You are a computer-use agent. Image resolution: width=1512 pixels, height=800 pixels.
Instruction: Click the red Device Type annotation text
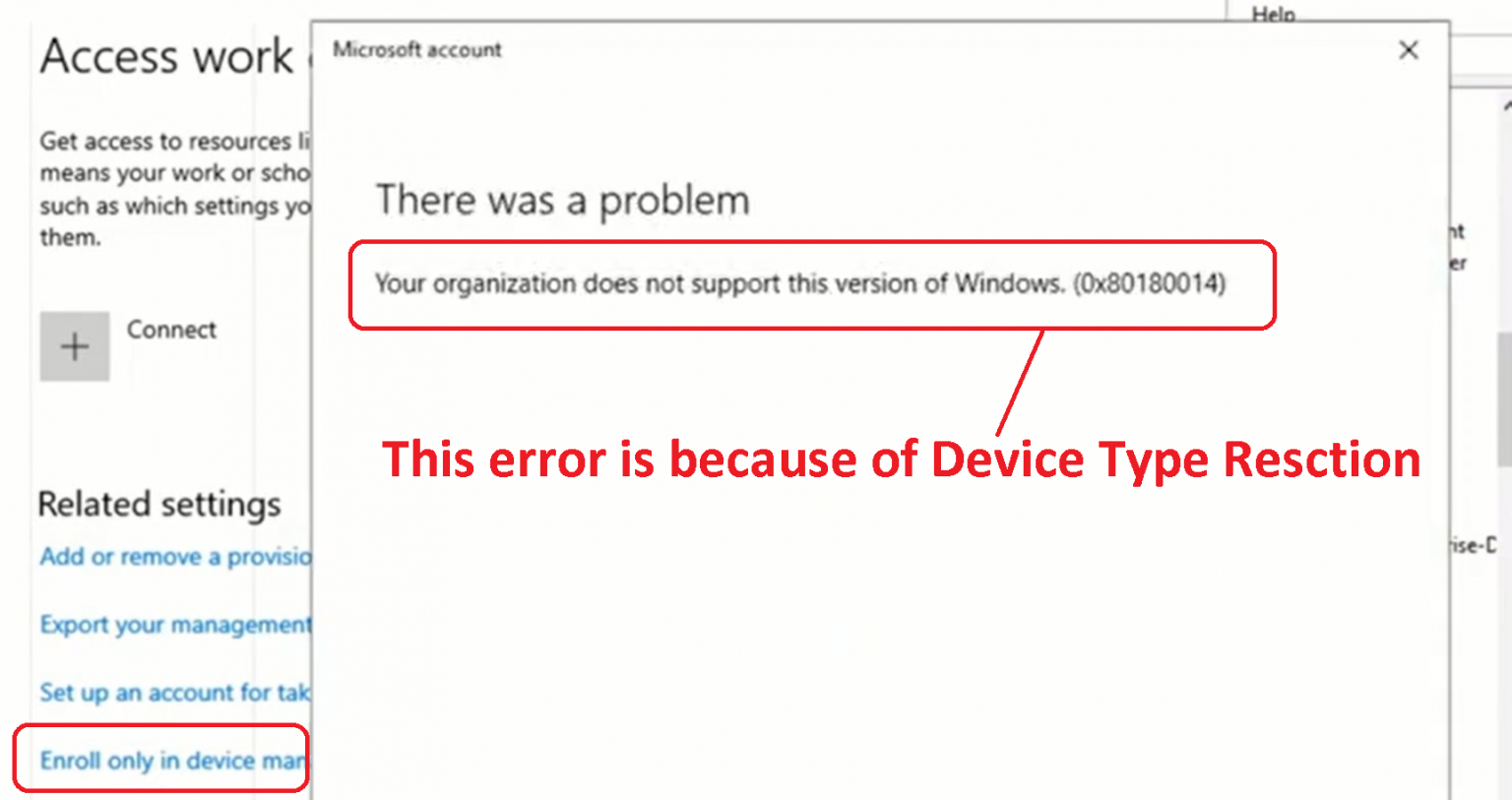coord(901,460)
